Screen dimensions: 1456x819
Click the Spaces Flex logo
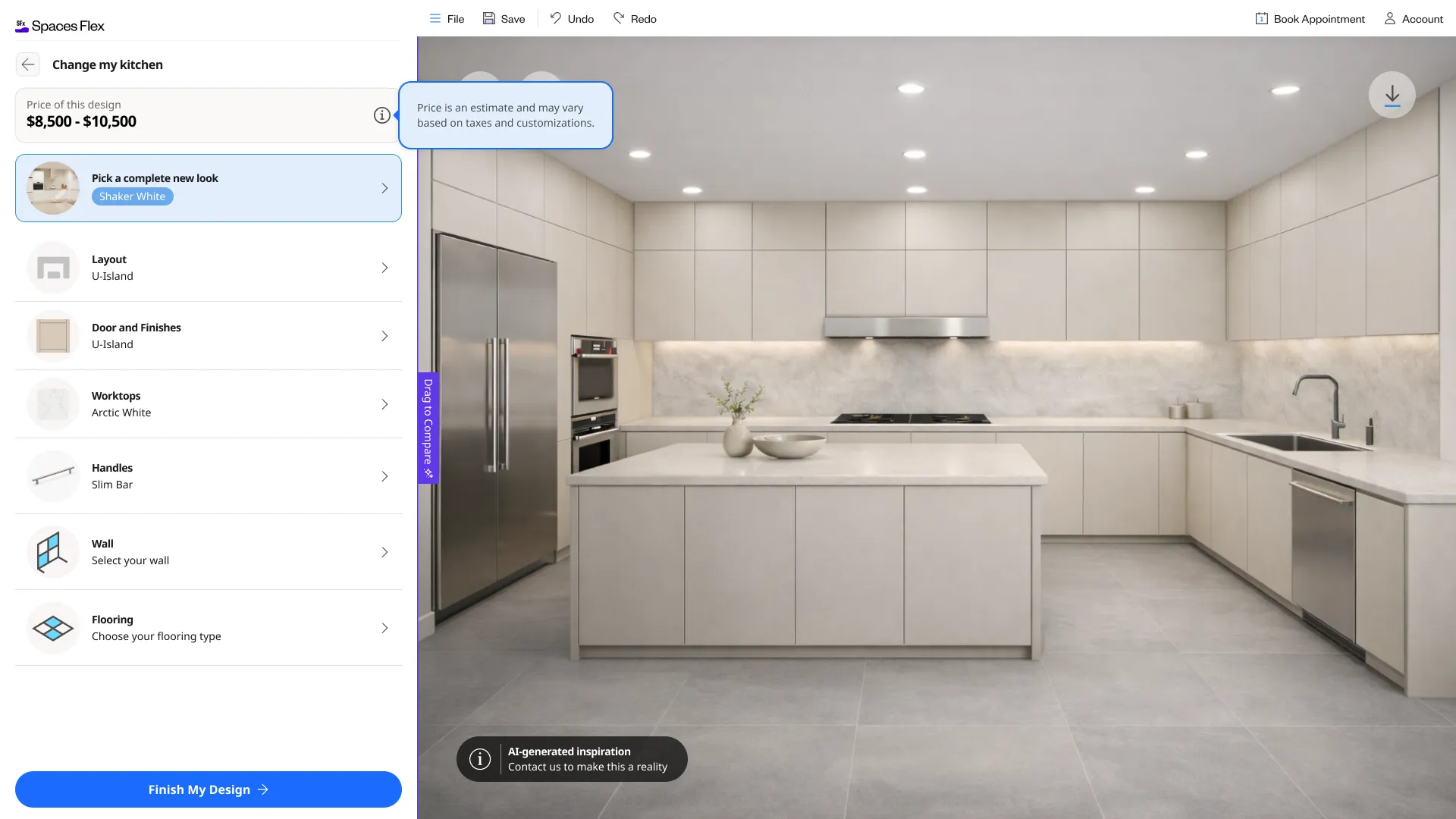[x=60, y=26]
